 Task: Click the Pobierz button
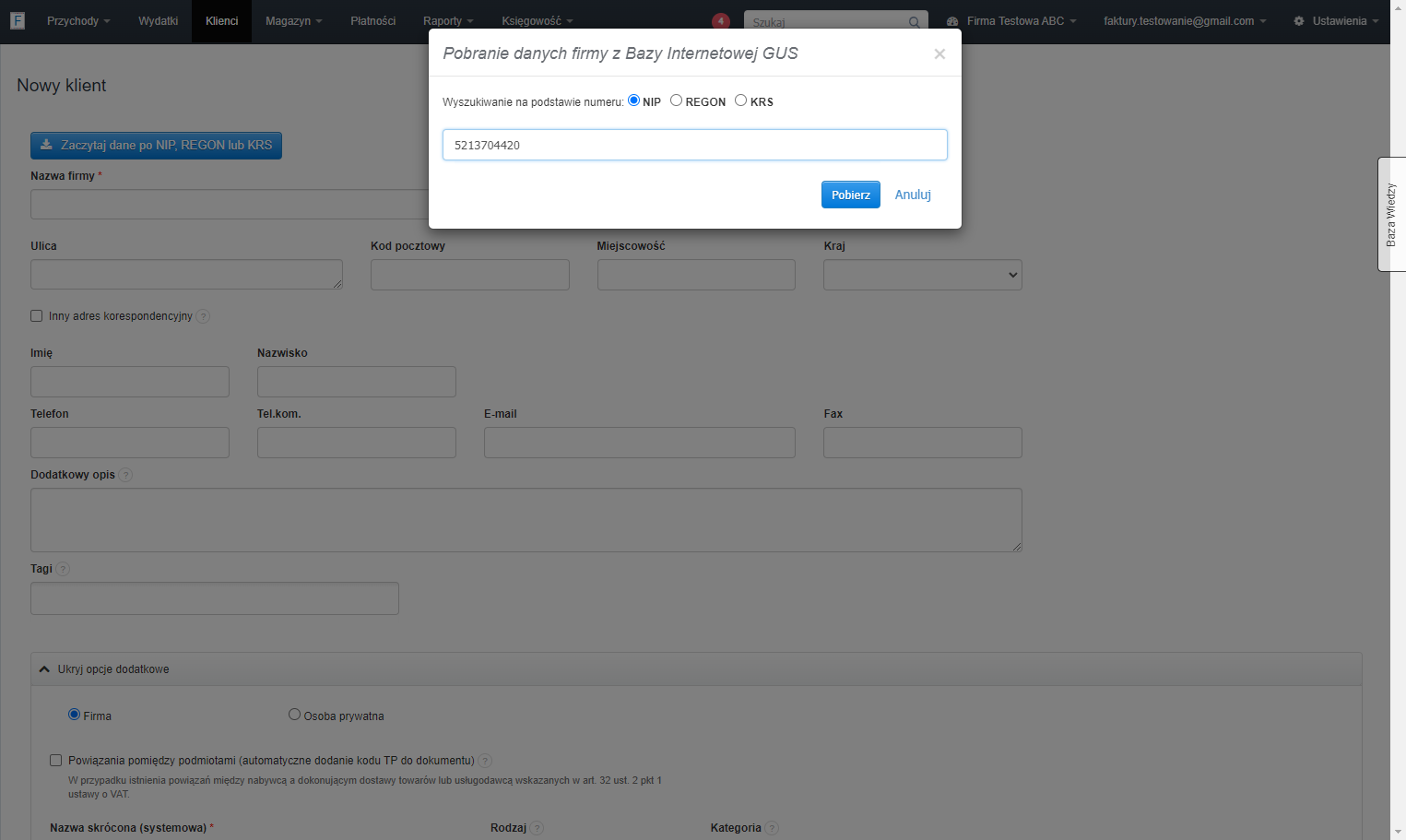tap(851, 195)
